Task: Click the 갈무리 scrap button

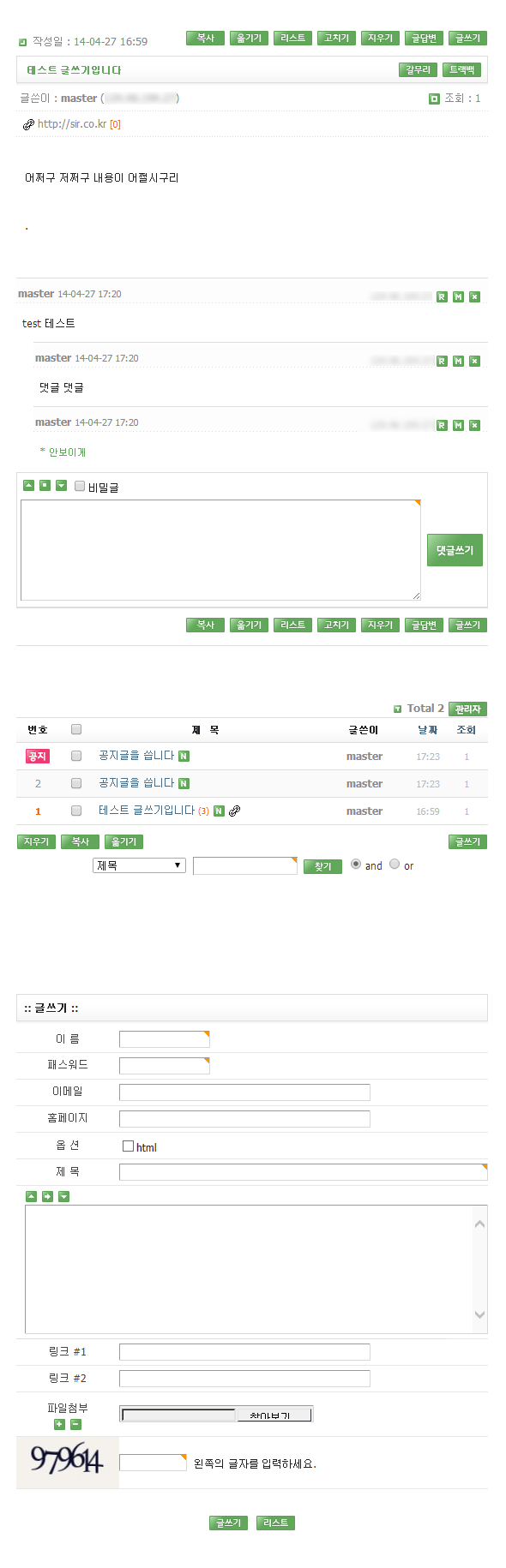Action: 418,70
